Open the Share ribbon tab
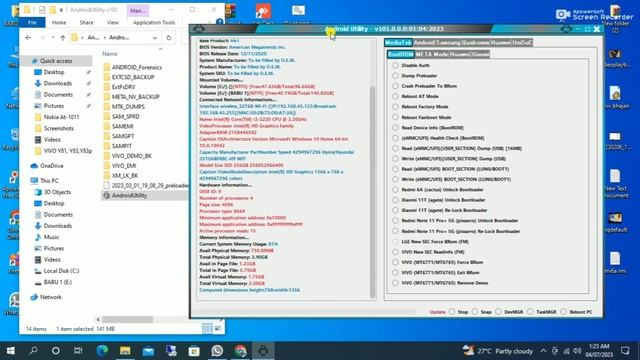This screenshot has width=640, height=360. (x=86, y=22)
